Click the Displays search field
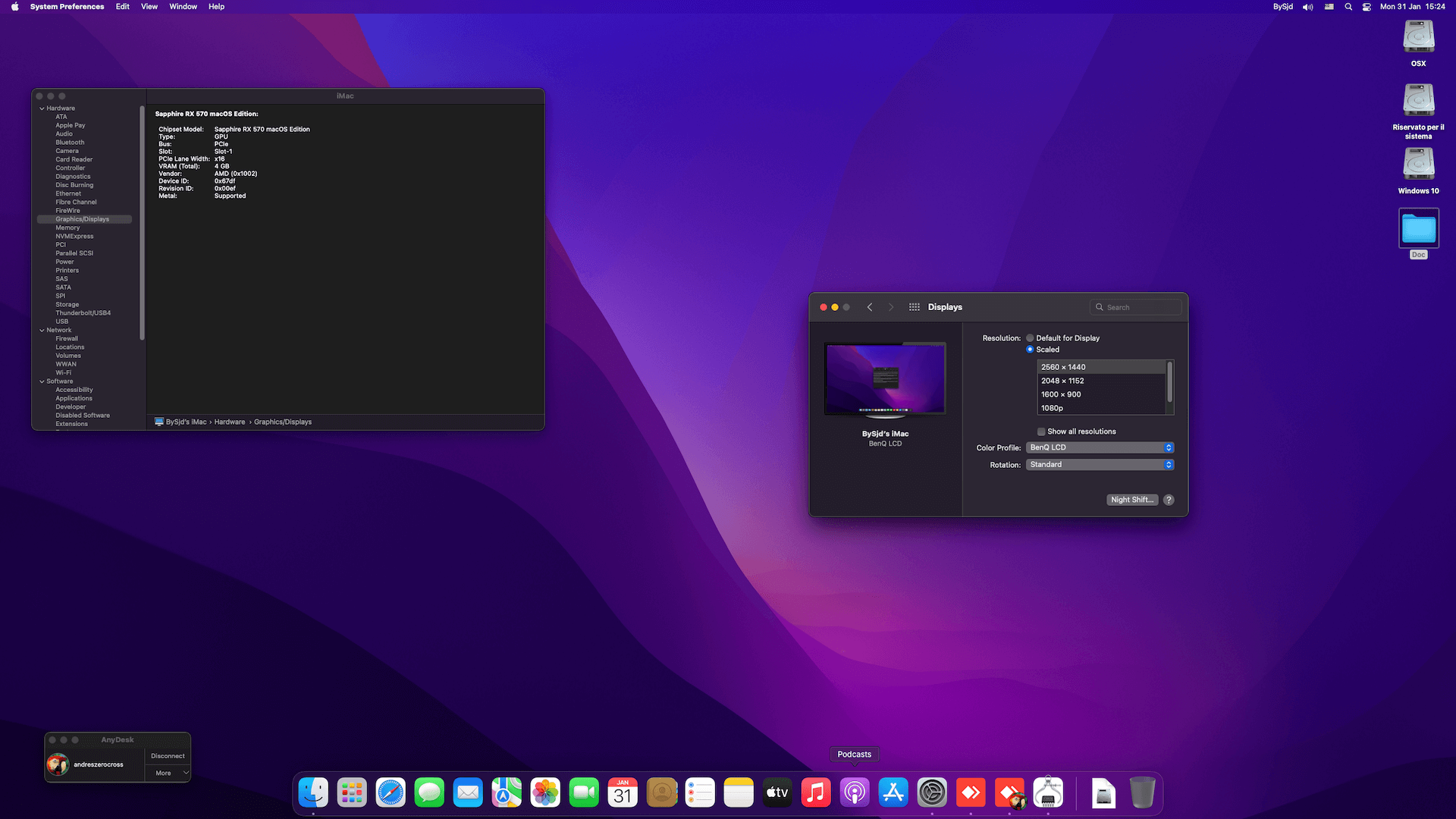This screenshot has width=1456, height=819. point(1136,307)
